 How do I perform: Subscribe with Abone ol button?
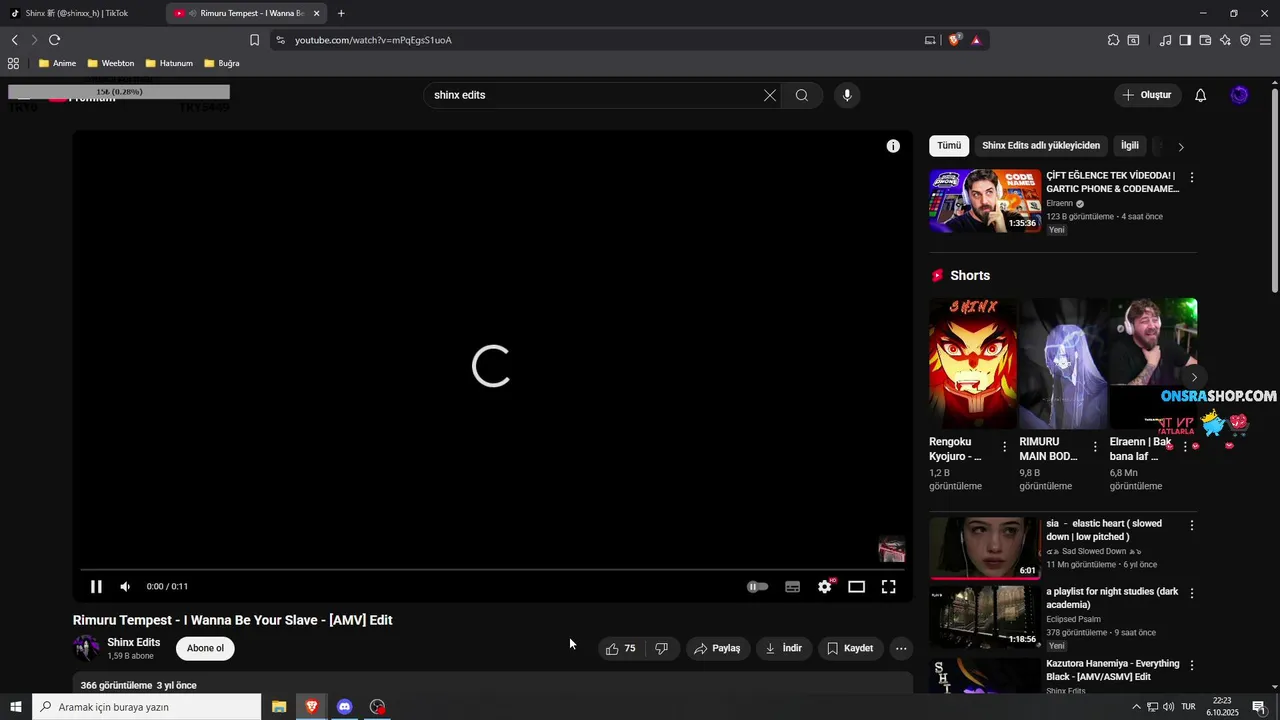point(205,648)
